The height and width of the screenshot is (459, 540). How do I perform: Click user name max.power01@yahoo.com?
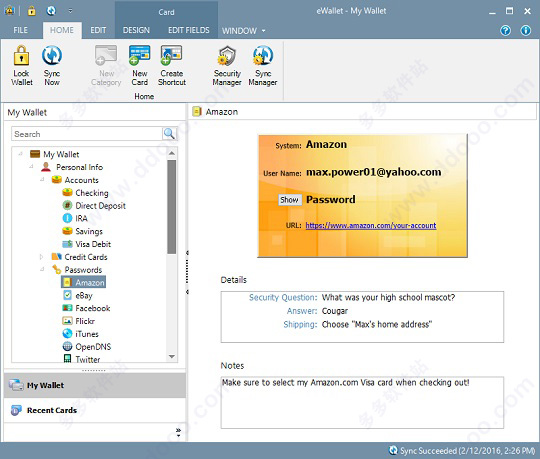(374, 172)
